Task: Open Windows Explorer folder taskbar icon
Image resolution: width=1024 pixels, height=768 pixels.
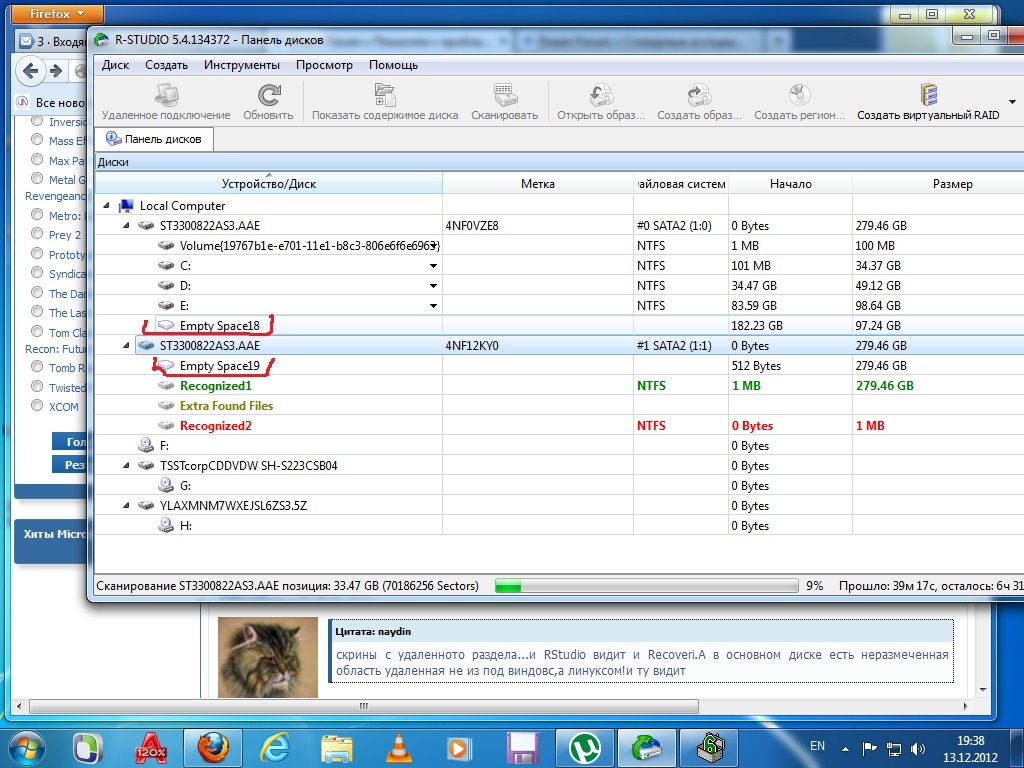Action: [337, 747]
